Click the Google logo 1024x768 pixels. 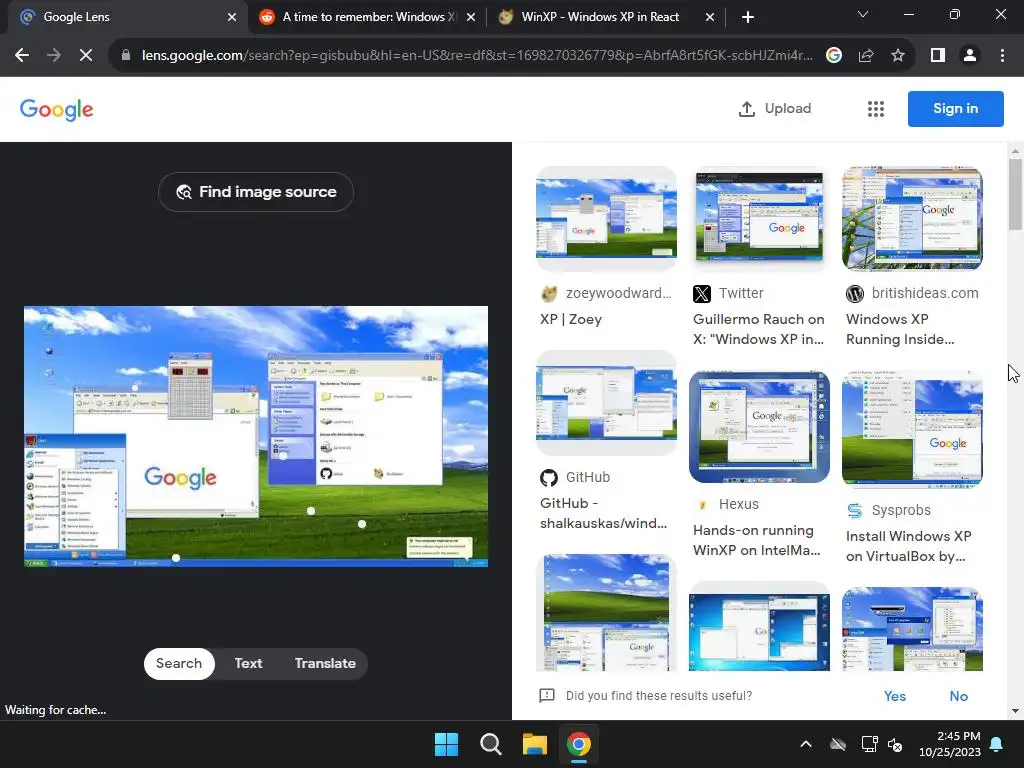point(57,110)
